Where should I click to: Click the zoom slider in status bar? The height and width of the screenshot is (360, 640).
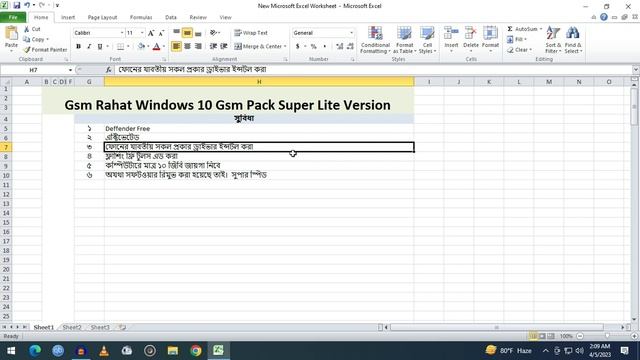tap(607, 336)
